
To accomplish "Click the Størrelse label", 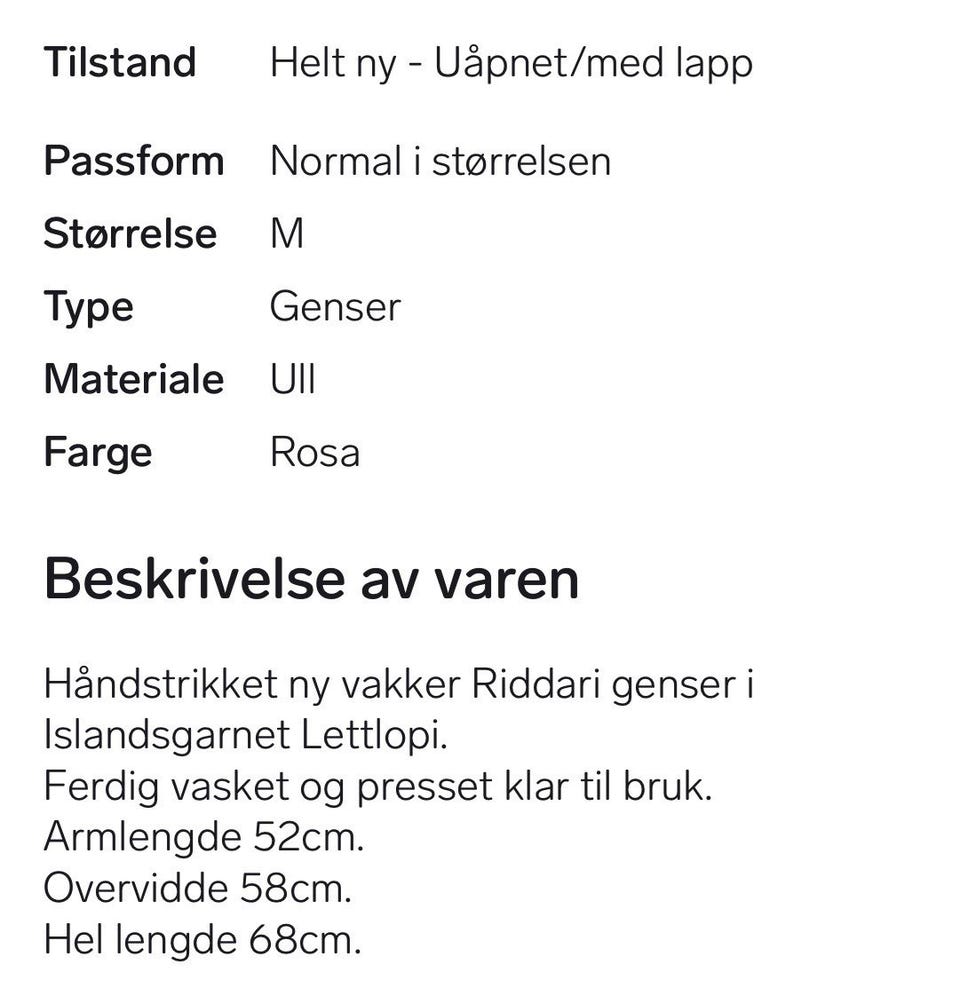I will pos(130,234).
